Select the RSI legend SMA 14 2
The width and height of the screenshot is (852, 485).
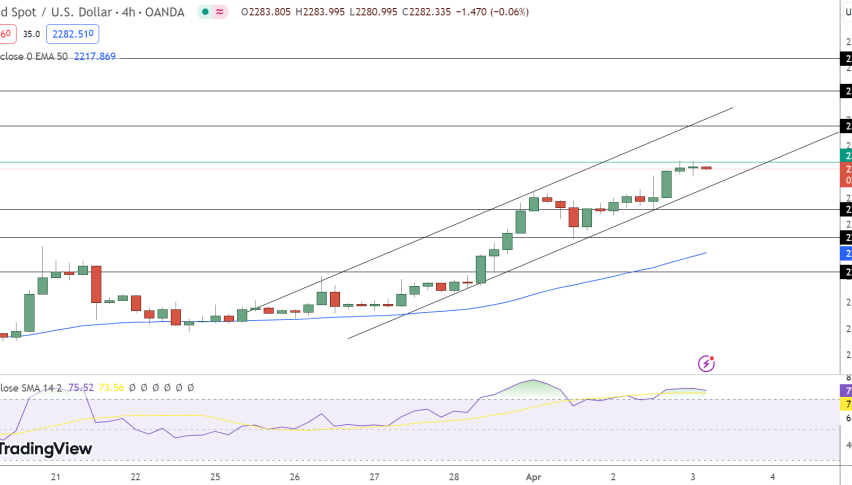tap(32, 388)
